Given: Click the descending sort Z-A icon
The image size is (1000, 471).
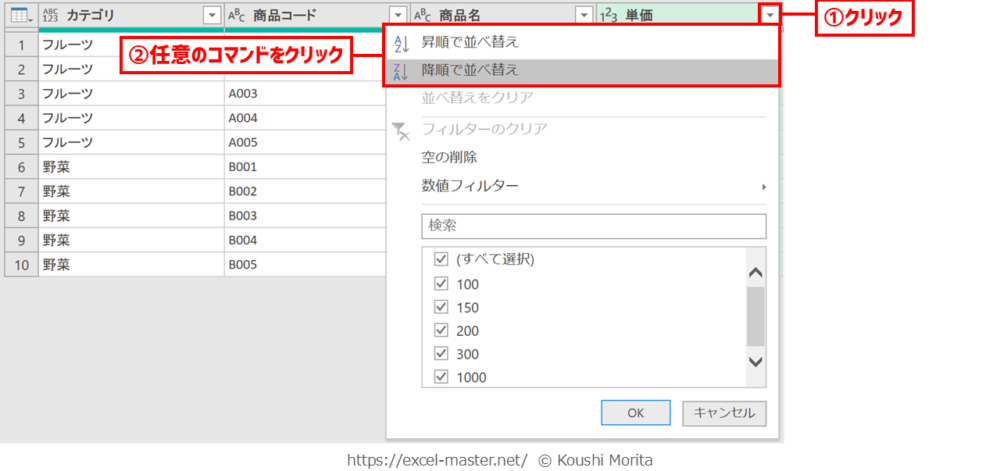Looking at the screenshot, I should [x=402, y=70].
